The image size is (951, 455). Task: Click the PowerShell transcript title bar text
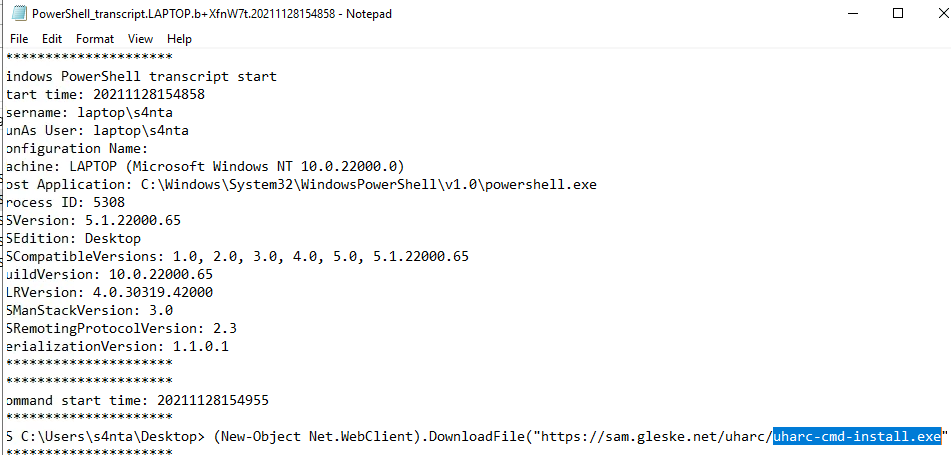(212, 14)
